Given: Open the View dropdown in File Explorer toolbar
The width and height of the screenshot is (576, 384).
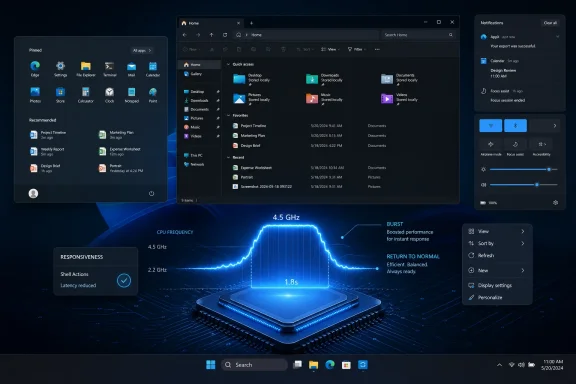Looking at the screenshot, I should click(330, 49).
